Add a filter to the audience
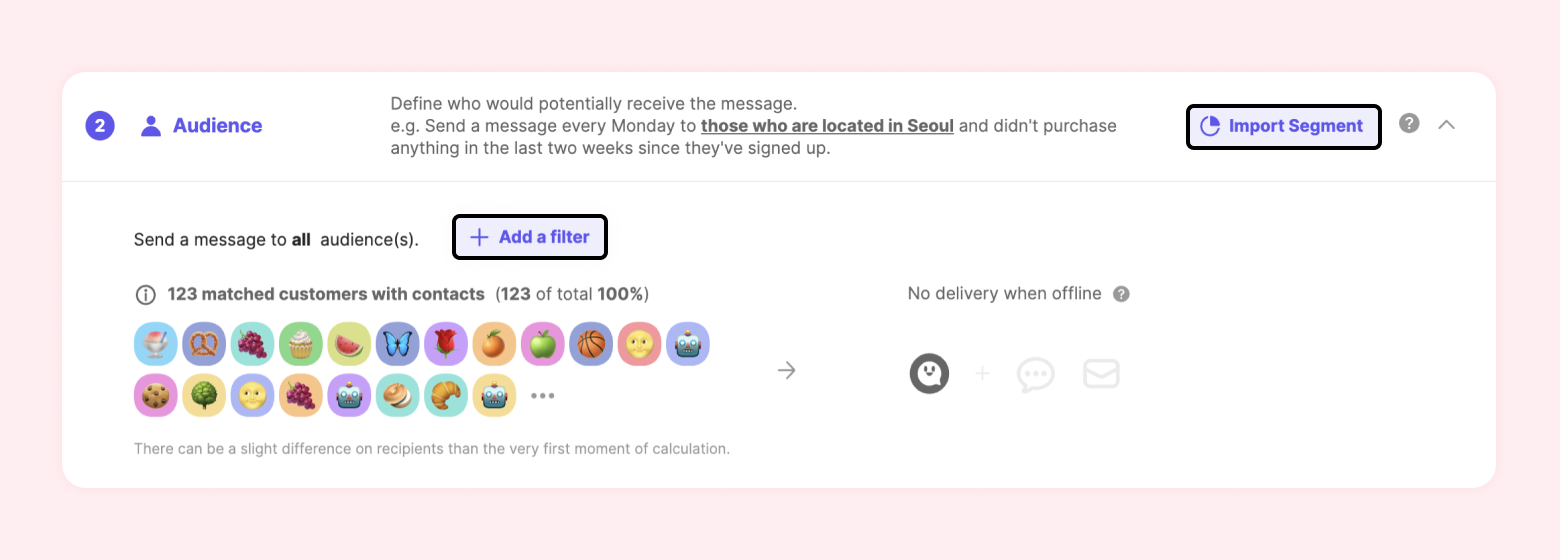Viewport: 1560px width, 560px height. point(530,238)
